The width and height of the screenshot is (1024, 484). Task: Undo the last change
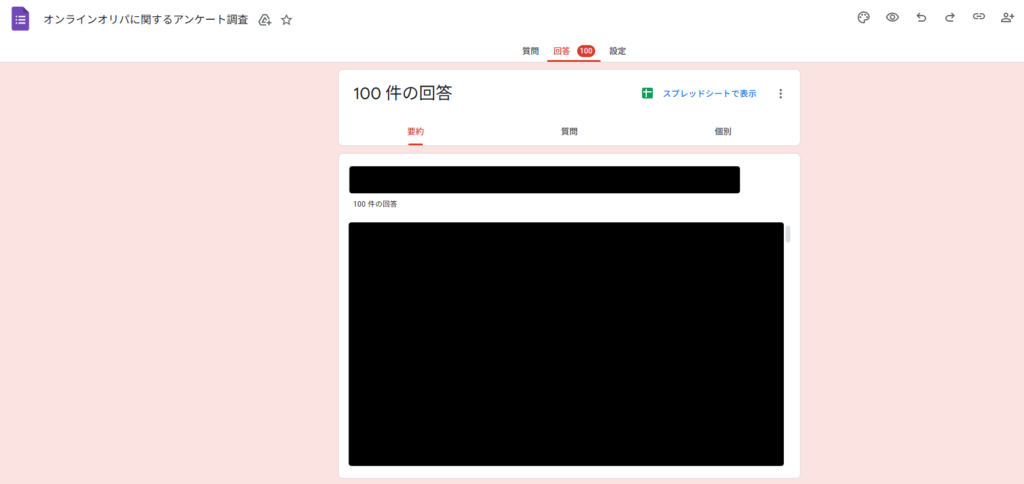coord(921,18)
